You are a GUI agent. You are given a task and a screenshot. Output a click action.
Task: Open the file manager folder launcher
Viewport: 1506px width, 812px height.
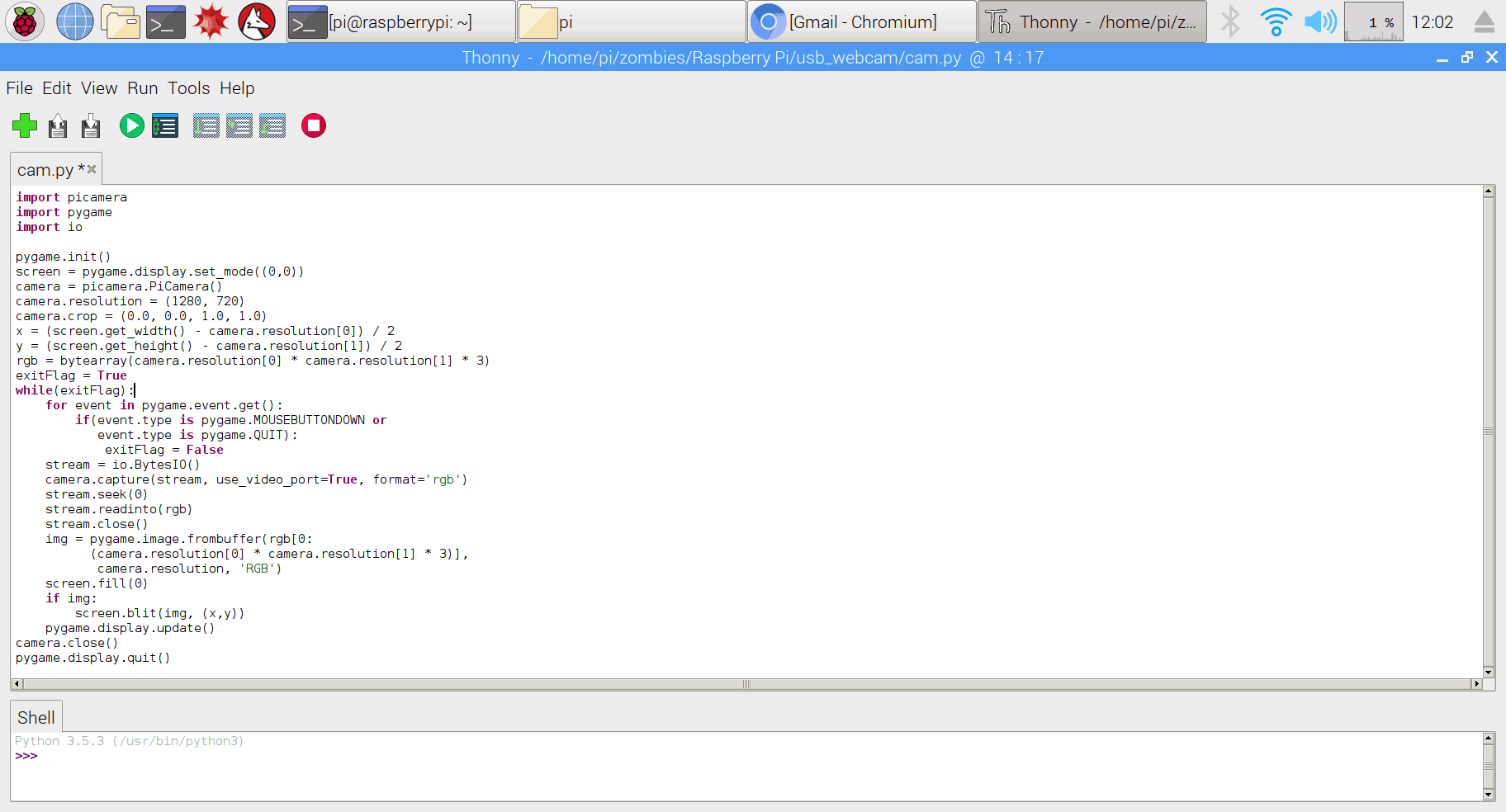point(121,21)
